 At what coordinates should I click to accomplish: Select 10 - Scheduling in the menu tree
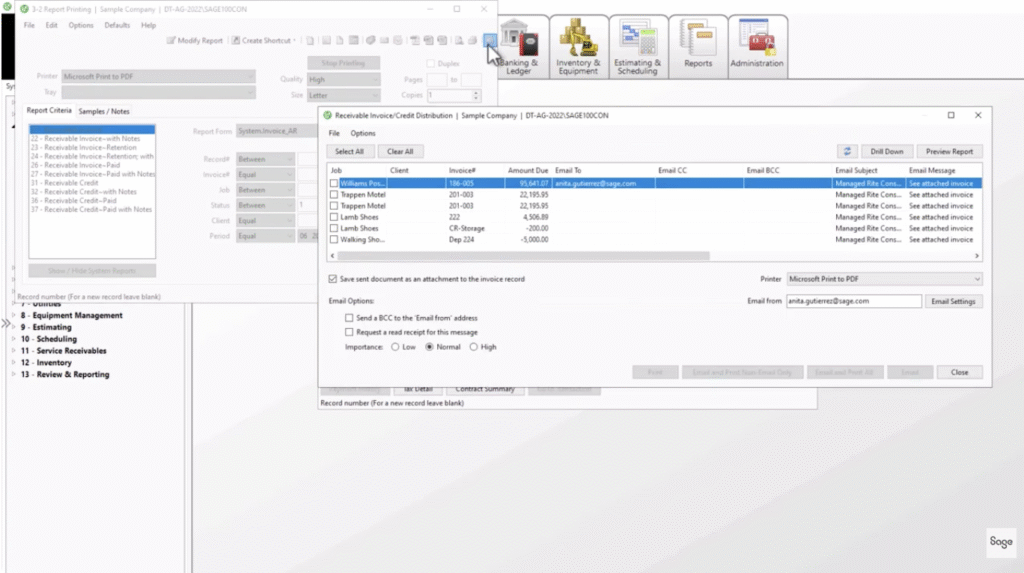[49, 339]
